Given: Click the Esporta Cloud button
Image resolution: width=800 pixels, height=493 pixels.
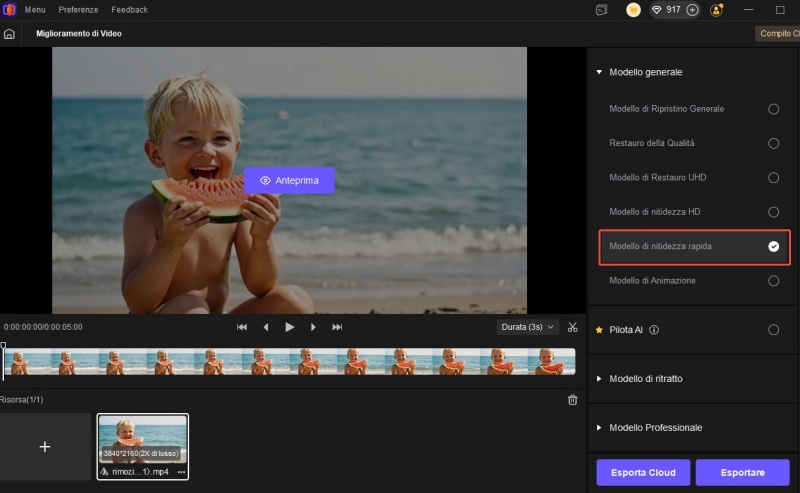Looking at the screenshot, I should 642,472.
